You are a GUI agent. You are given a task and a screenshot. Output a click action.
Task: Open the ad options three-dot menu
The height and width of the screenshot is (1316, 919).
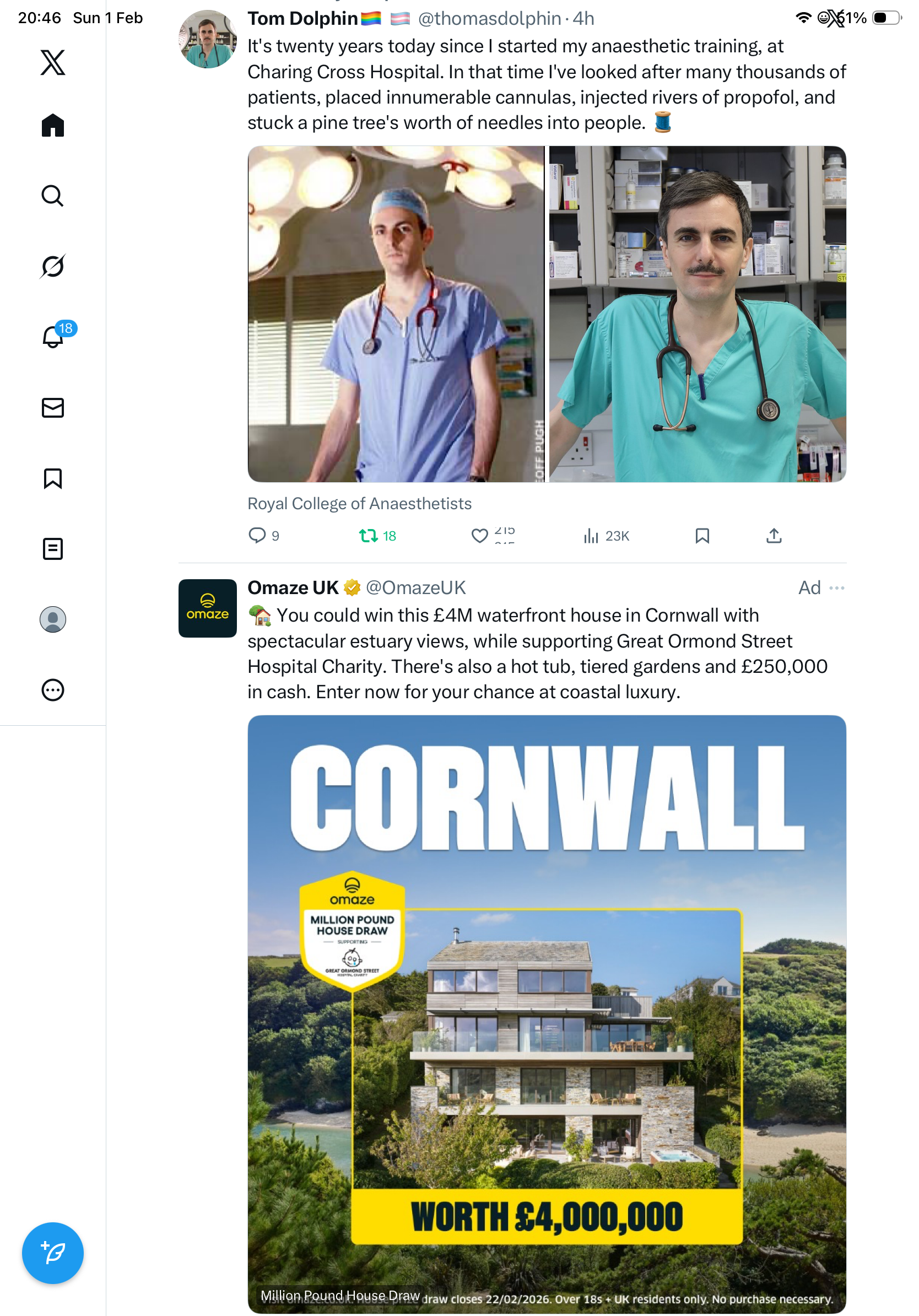point(837,587)
